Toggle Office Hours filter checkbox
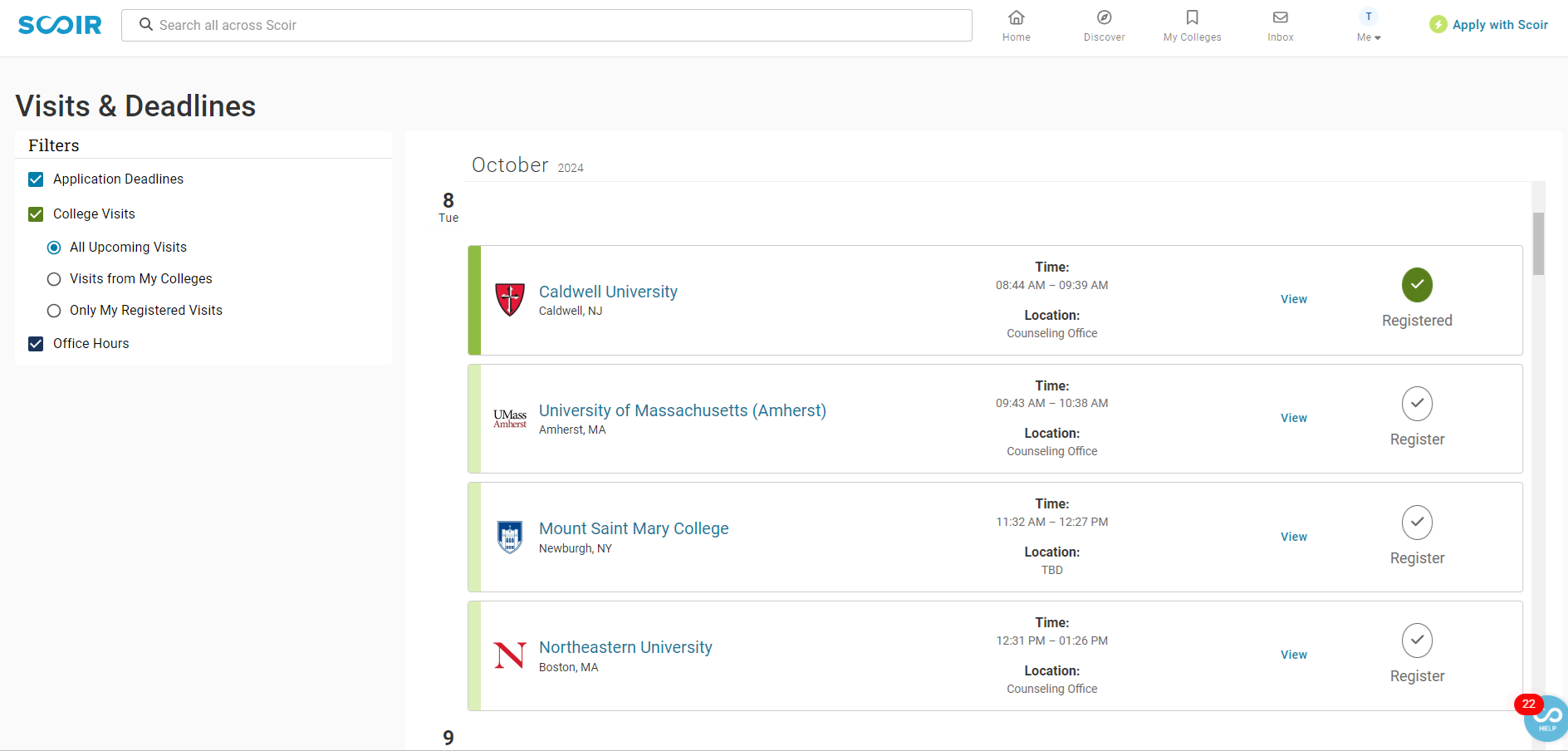This screenshot has width=1568, height=751. (x=36, y=344)
